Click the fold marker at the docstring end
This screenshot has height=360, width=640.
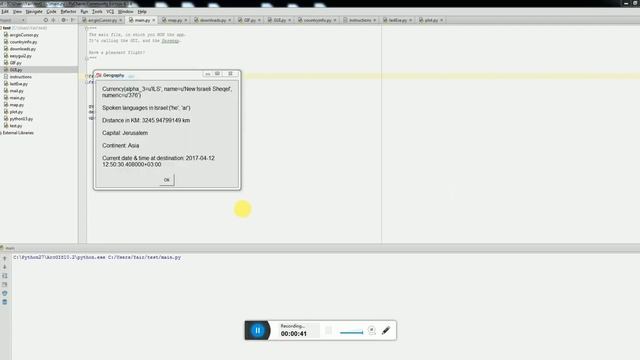(x=86, y=58)
